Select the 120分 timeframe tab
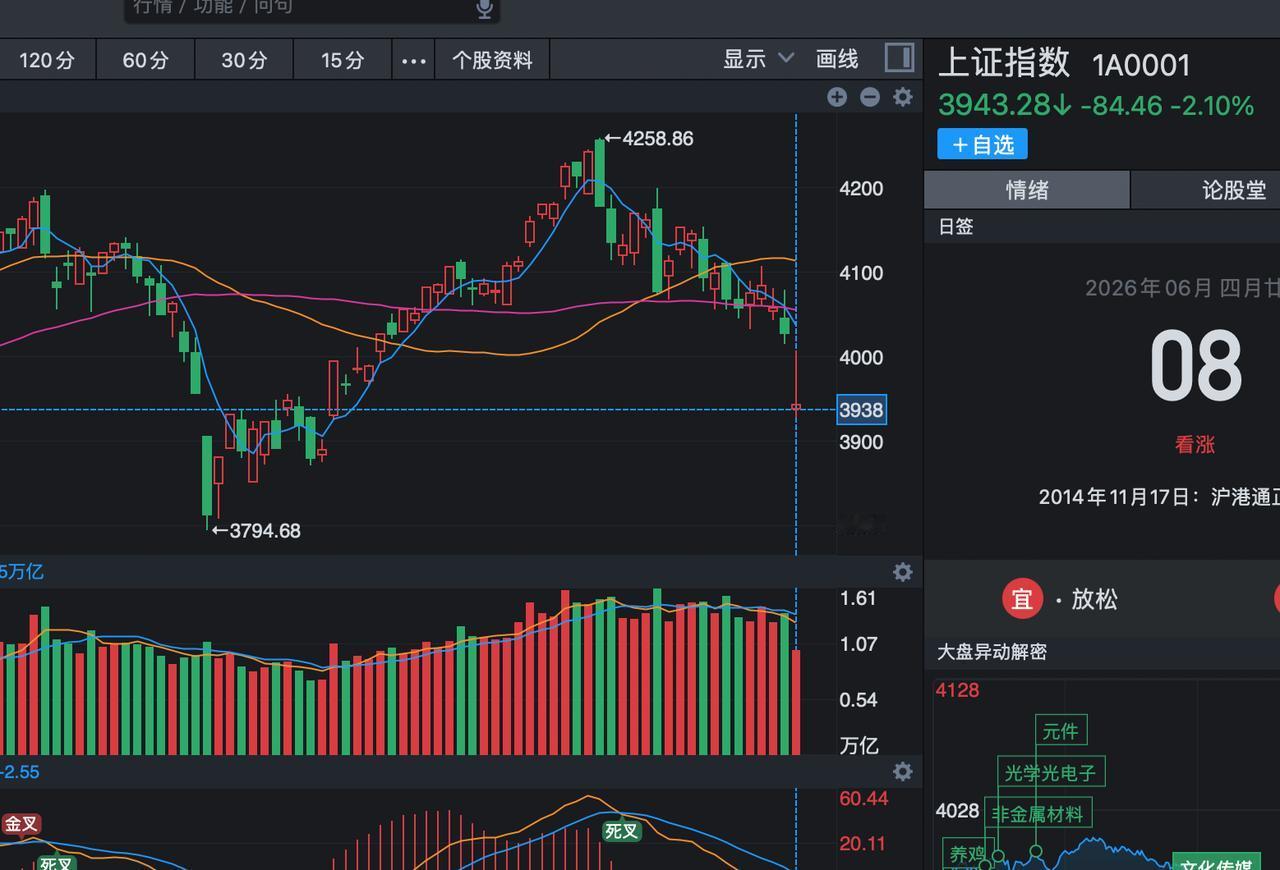 click(x=47, y=60)
